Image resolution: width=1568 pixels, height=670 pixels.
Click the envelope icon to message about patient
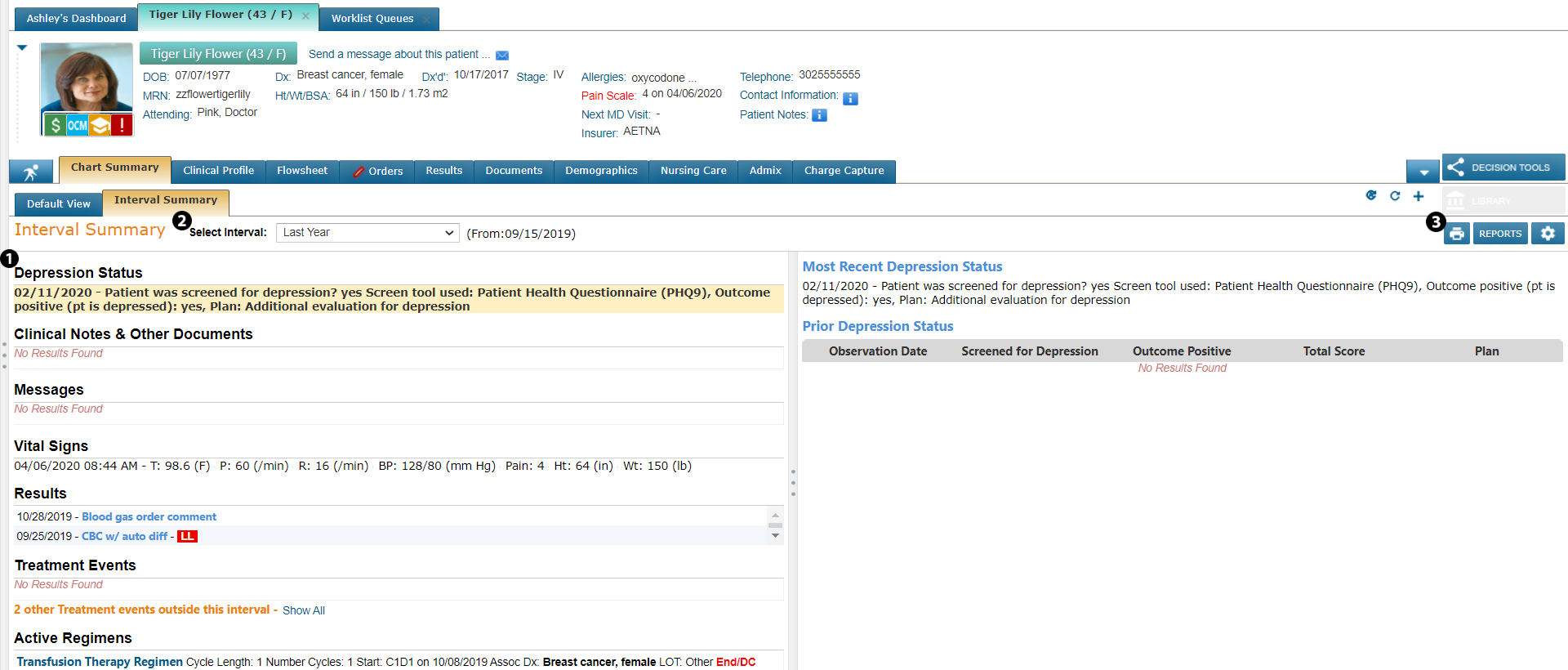coord(502,56)
